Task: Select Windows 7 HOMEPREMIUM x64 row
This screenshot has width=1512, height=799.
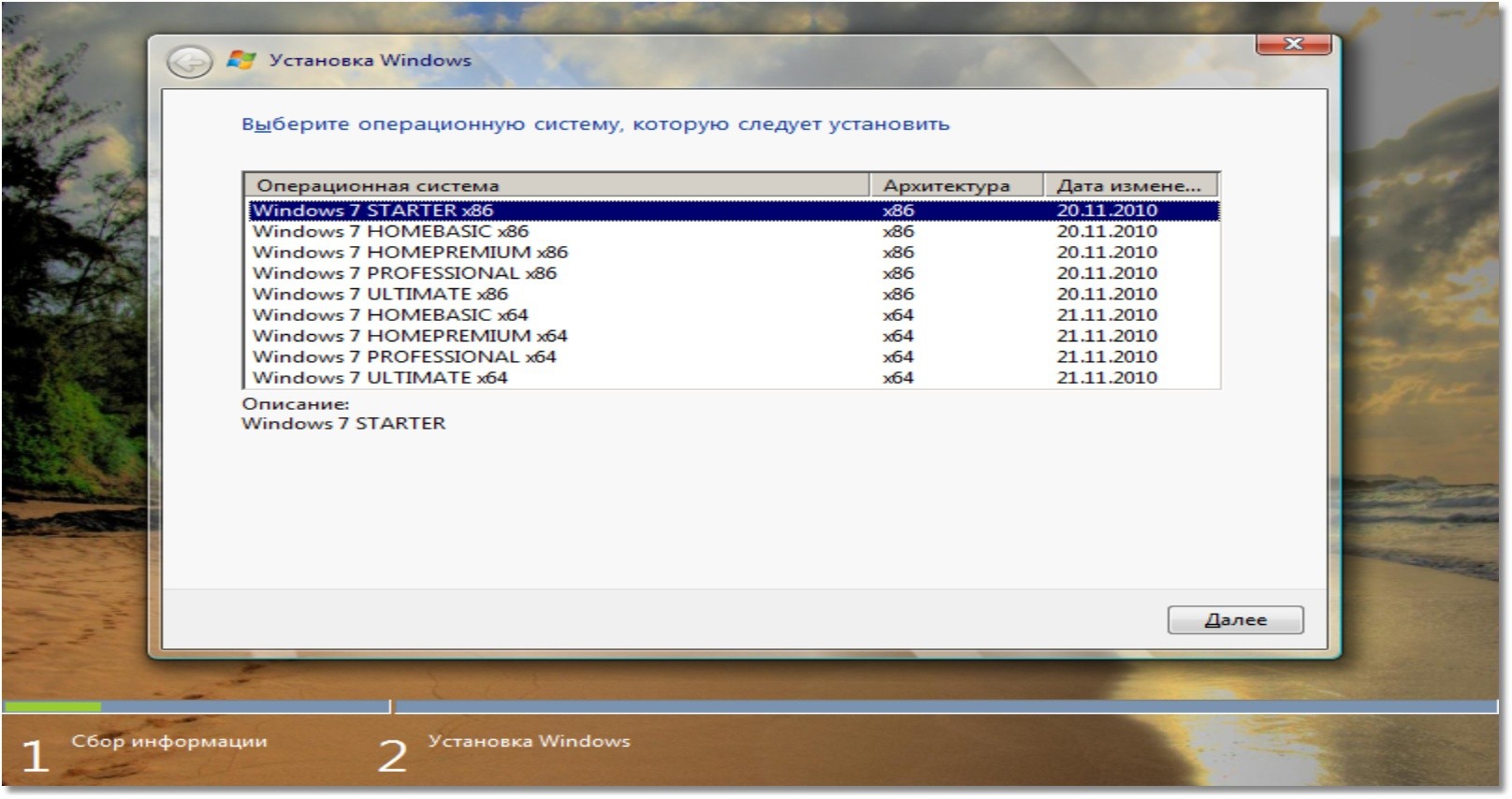Action: click(x=734, y=336)
